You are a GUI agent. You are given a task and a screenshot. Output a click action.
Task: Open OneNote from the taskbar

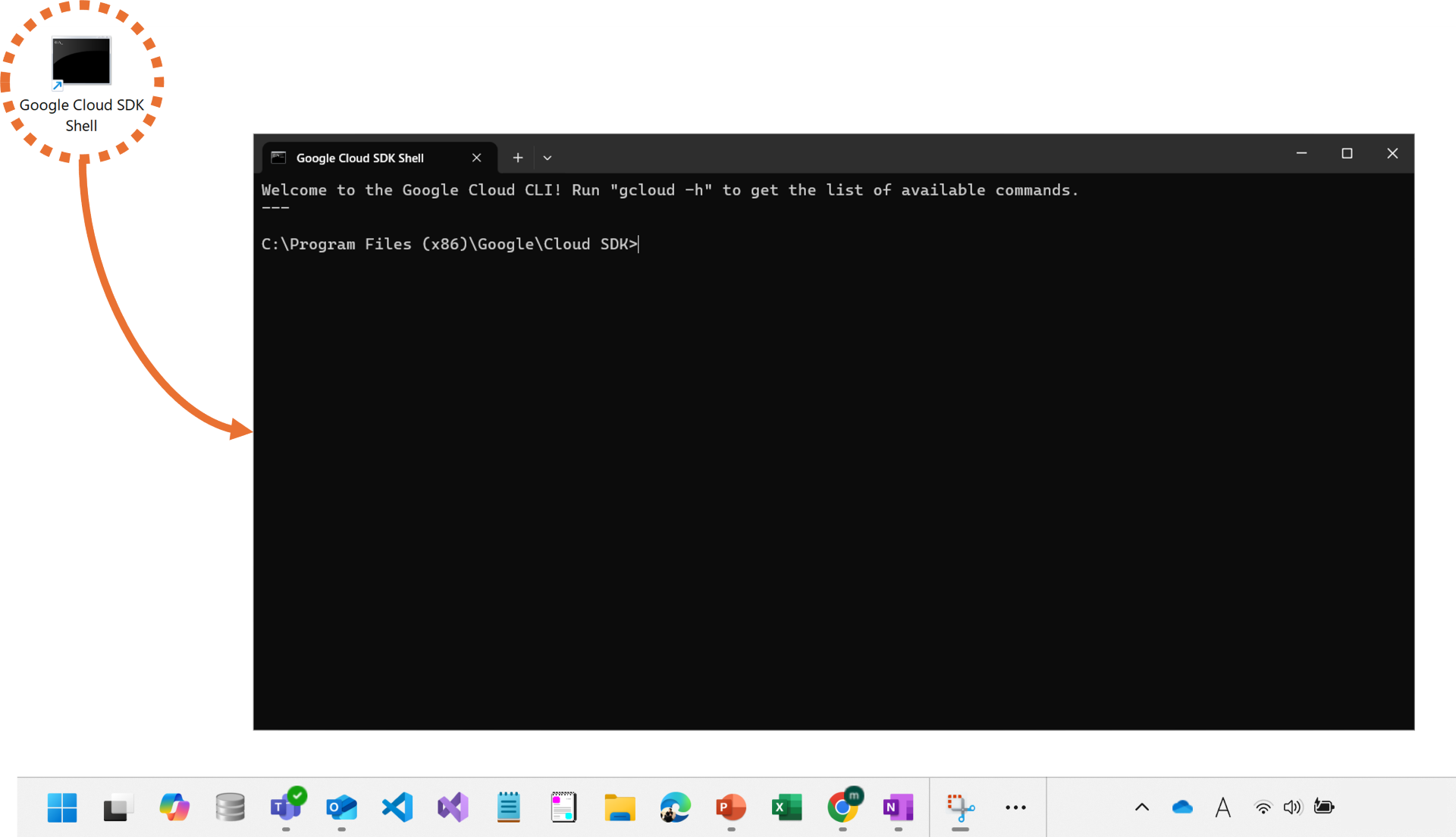tap(898, 807)
